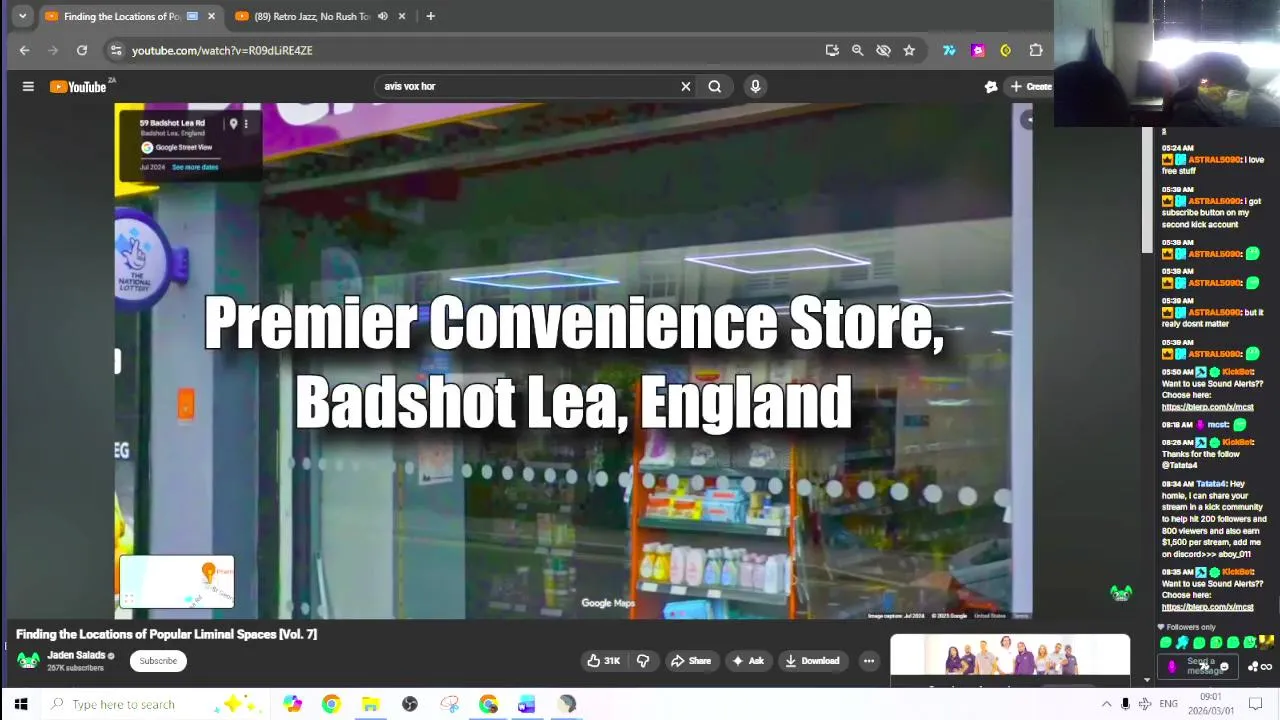
Task: Open File Explorer from taskbar
Action: click(370, 704)
